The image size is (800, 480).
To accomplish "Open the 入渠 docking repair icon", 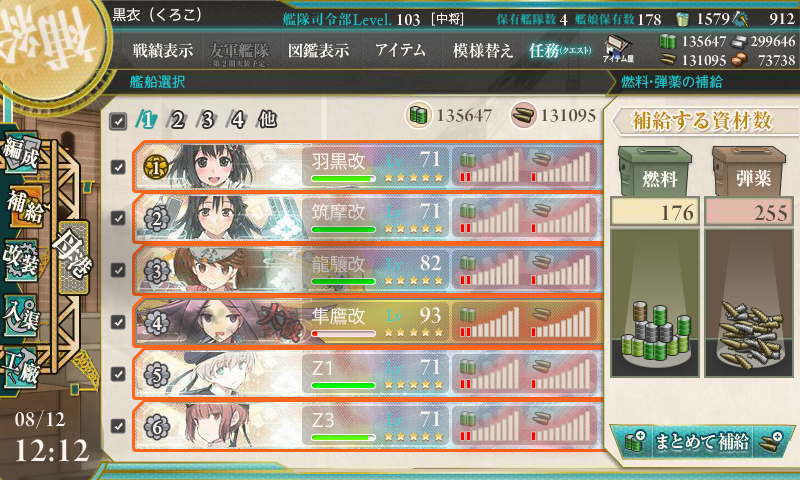I will coord(21,315).
